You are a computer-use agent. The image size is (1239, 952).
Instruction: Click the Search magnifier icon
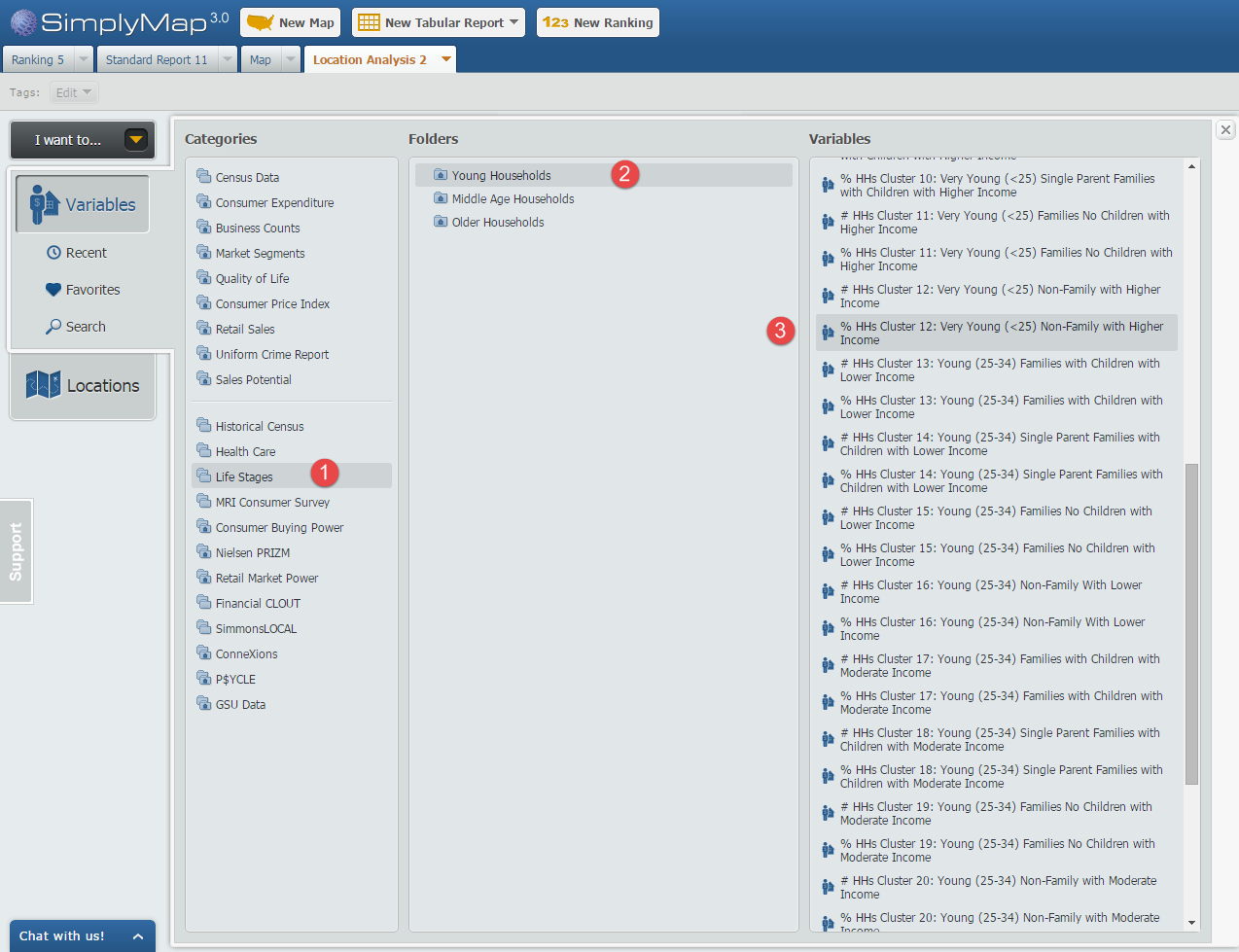53,327
